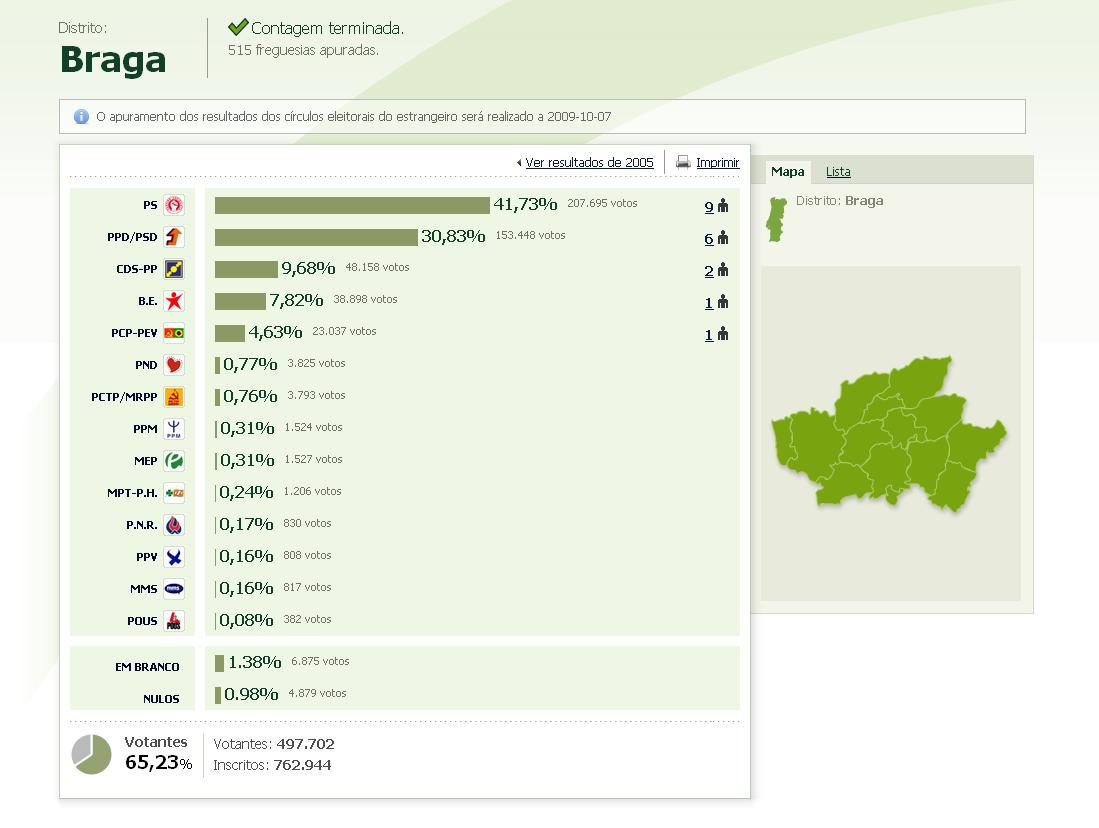Click the deputy person icon in PCP-PEV row
The width and height of the screenshot is (1099, 828).
point(723,334)
